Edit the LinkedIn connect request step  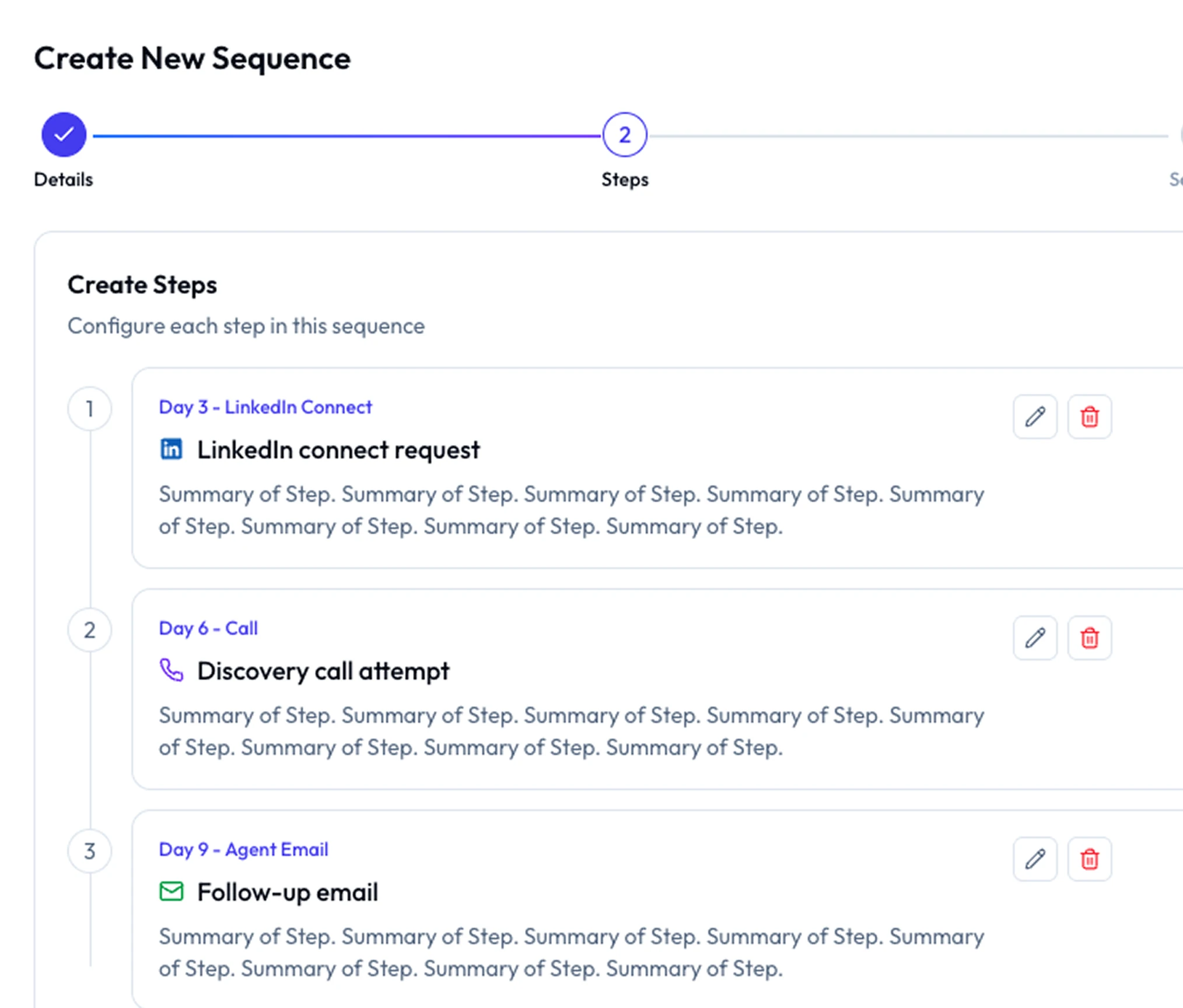1035,416
